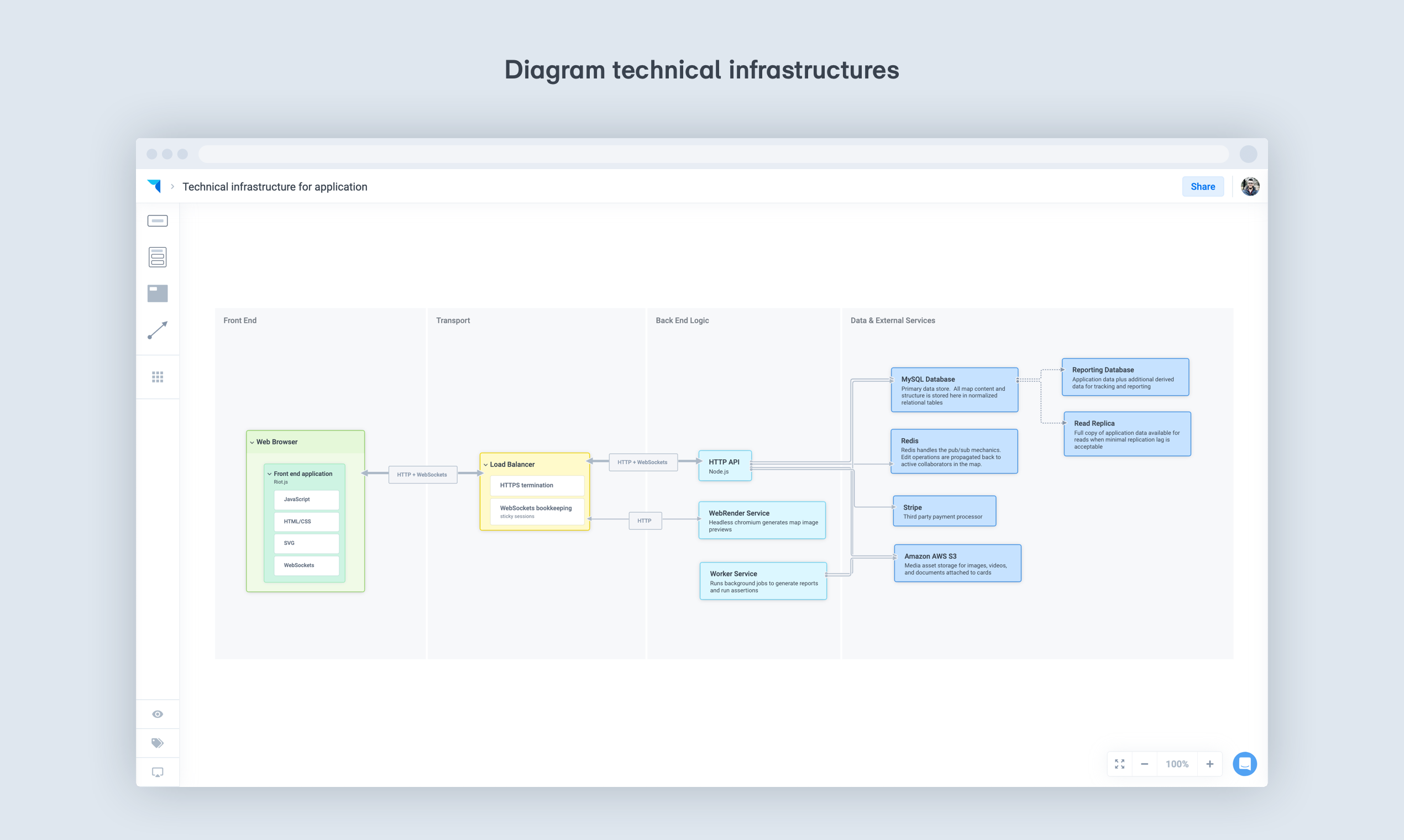Select the stacked card list tool
Viewport: 1404px width, 840px height.
point(158,257)
